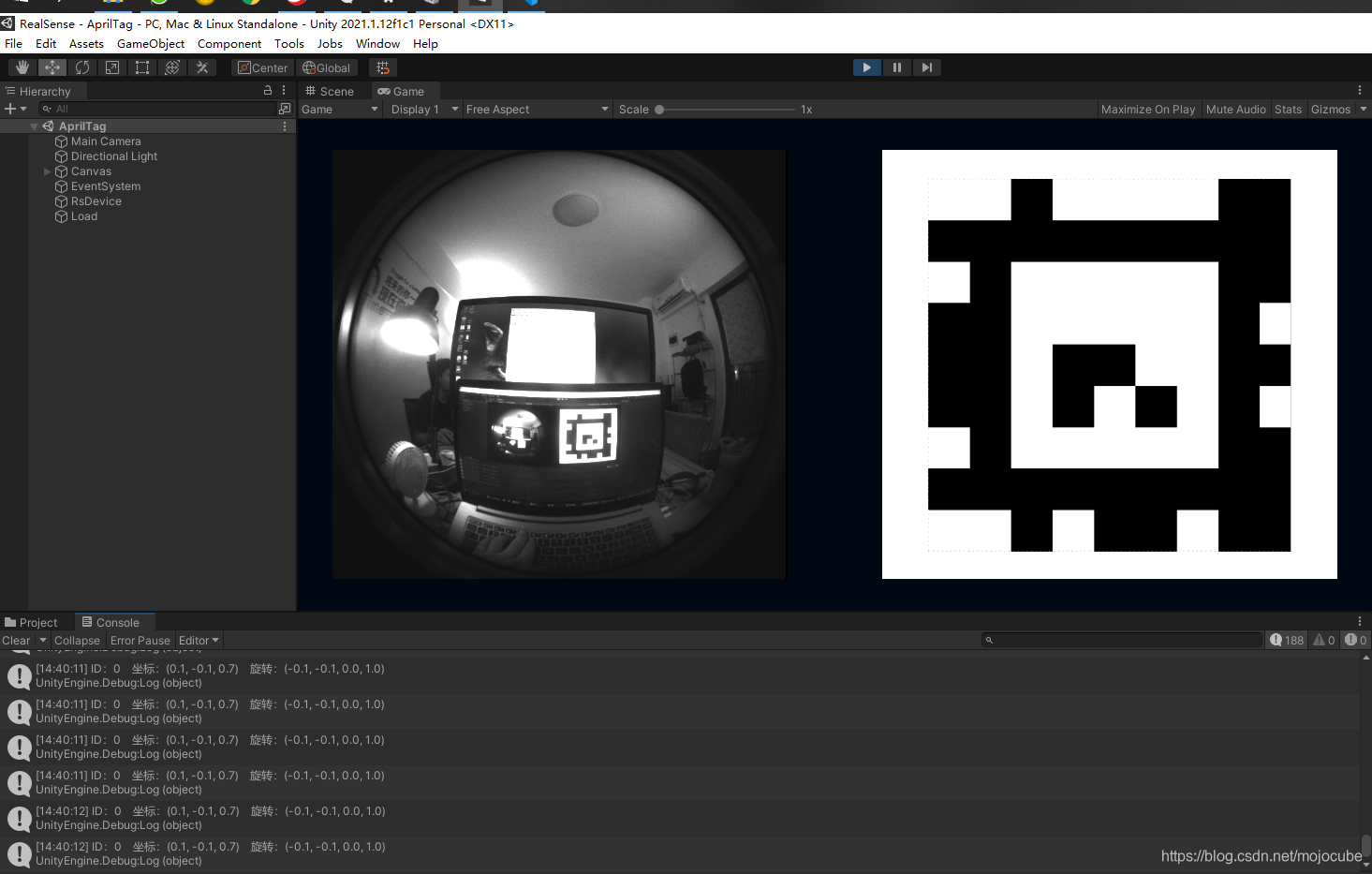Viewport: 1372px width, 874px height.
Task: Open the create object plus dropdown
Action: pyautogui.click(x=16, y=109)
